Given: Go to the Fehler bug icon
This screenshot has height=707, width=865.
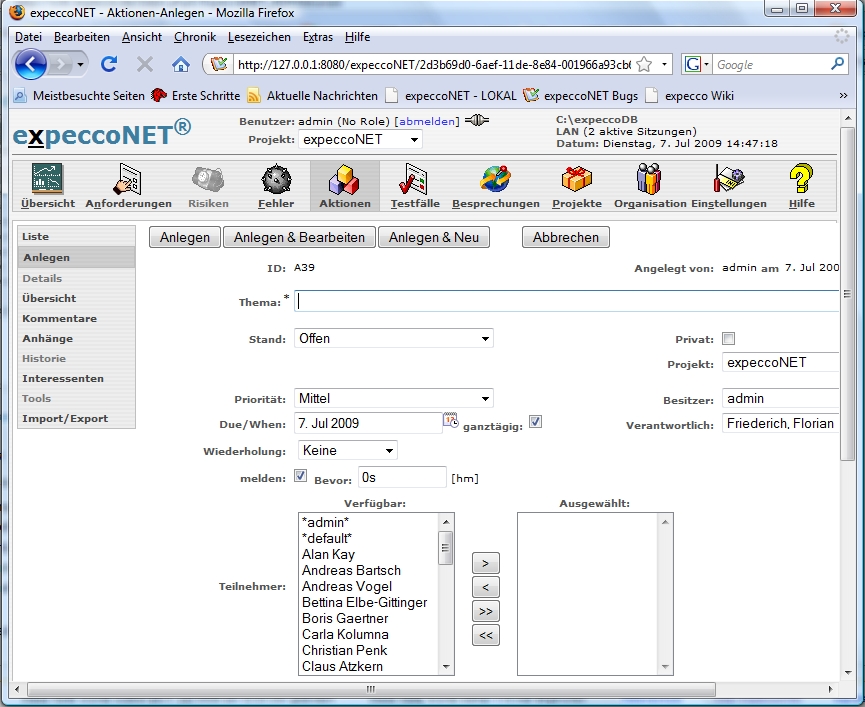Looking at the screenshot, I should (276, 180).
